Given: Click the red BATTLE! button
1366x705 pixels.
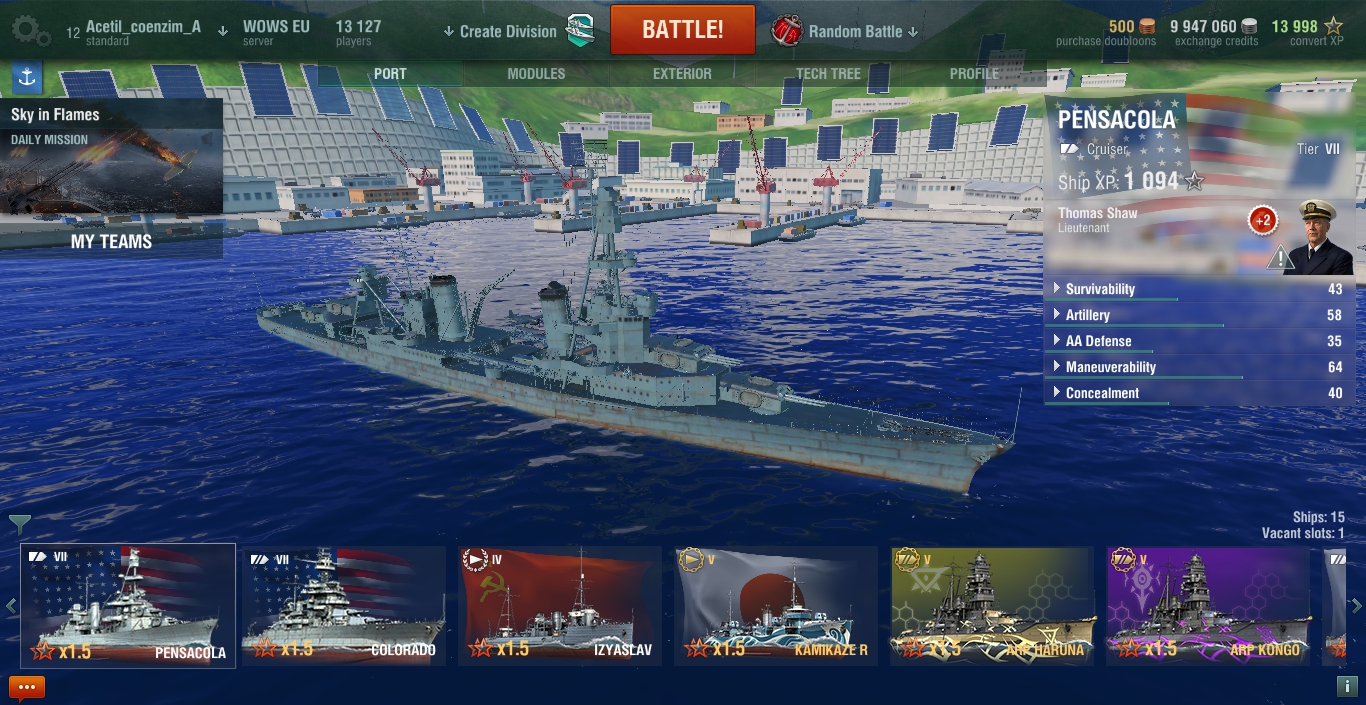Looking at the screenshot, I should click(x=683, y=30).
